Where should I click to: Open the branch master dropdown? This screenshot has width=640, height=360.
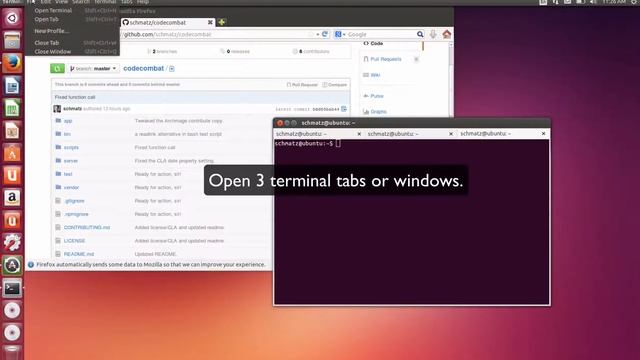pyautogui.click(x=93, y=69)
